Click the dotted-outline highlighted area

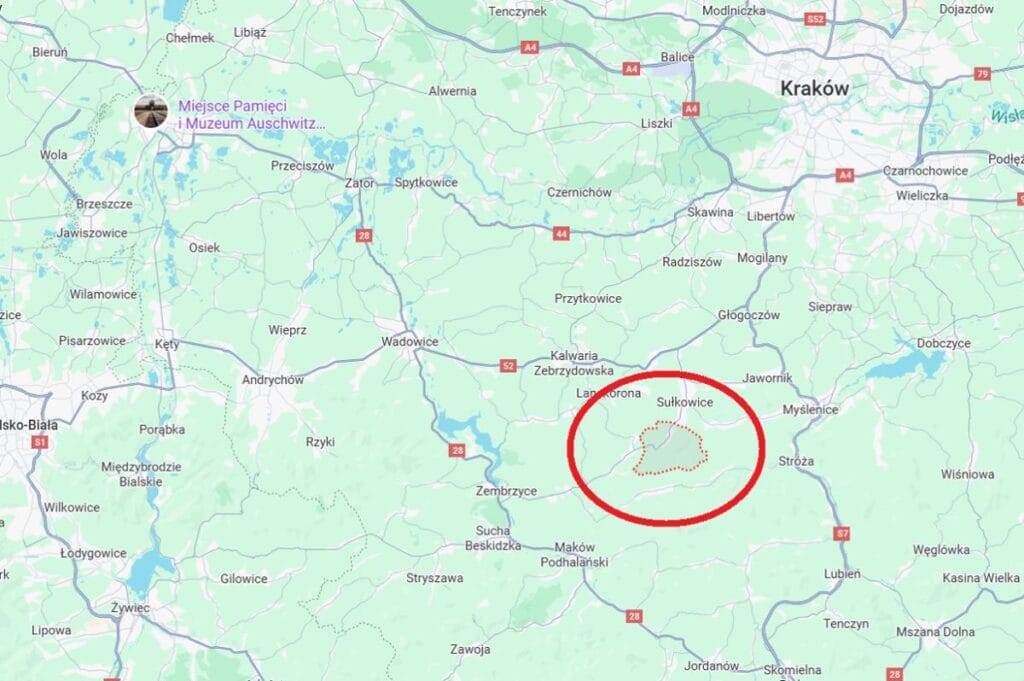(671, 449)
